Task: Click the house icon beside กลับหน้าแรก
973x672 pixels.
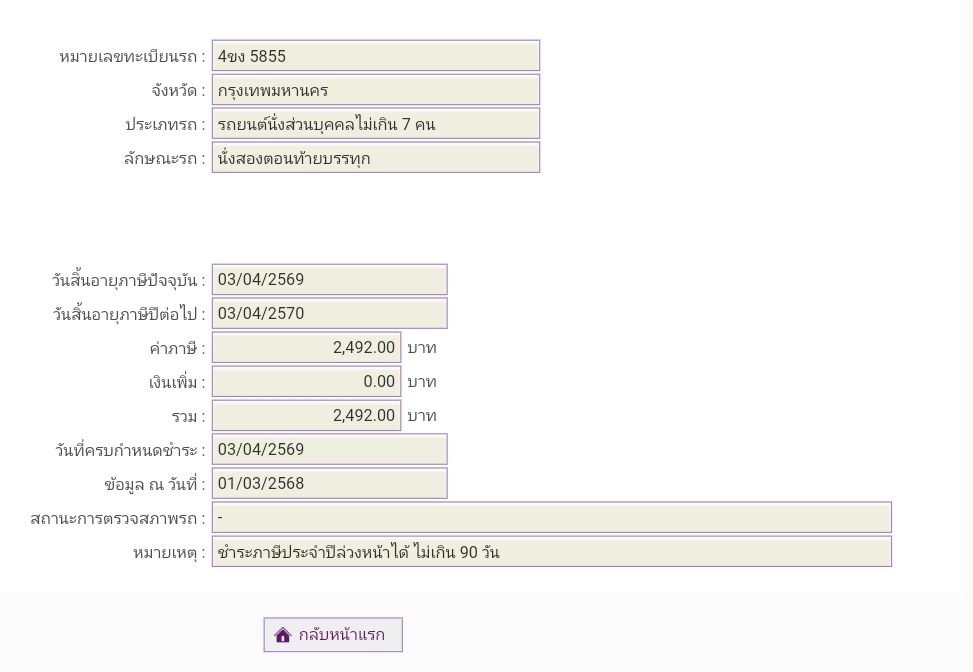Action: pos(282,635)
